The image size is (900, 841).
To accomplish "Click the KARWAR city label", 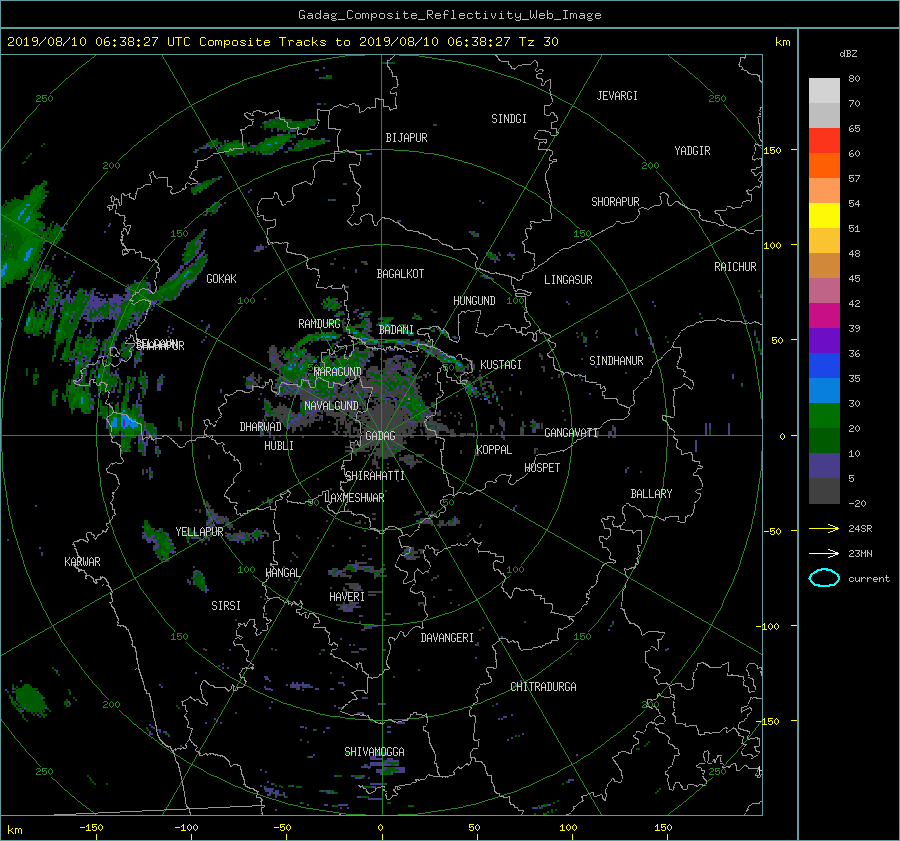I will (x=82, y=562).
